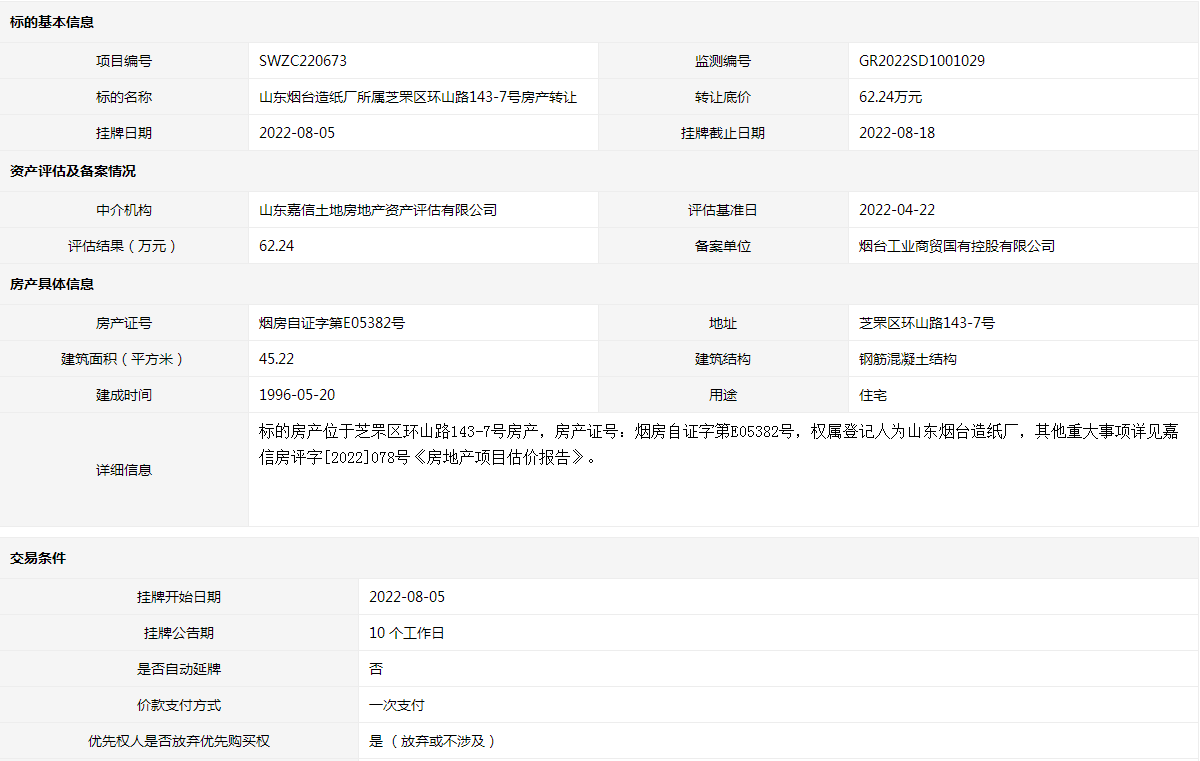Select subject name 山东烟台造纸厂所属芝罘区环山路143-7号房产转让
Viewport: 1200px width, 761px height.
tap(418, 97)
